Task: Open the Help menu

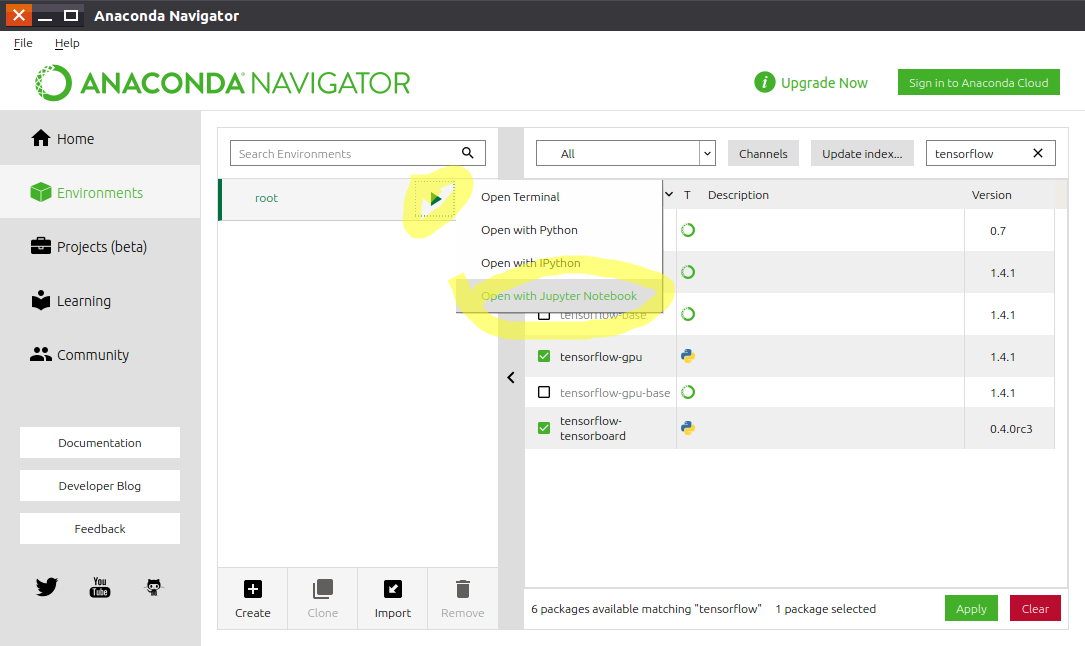Action: (x=67, y=43)
